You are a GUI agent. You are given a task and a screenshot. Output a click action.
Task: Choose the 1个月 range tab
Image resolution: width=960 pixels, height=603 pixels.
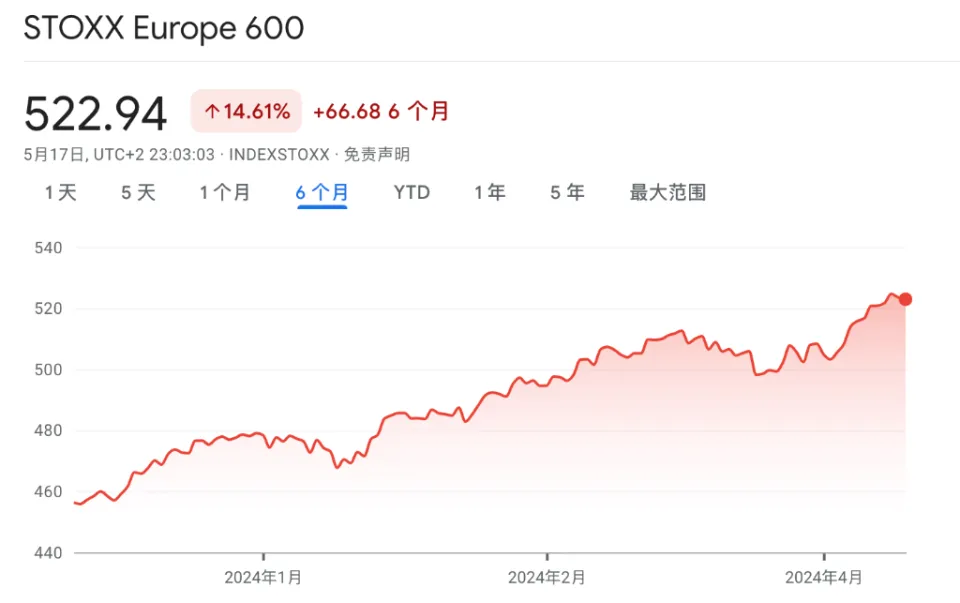point(225,192)
